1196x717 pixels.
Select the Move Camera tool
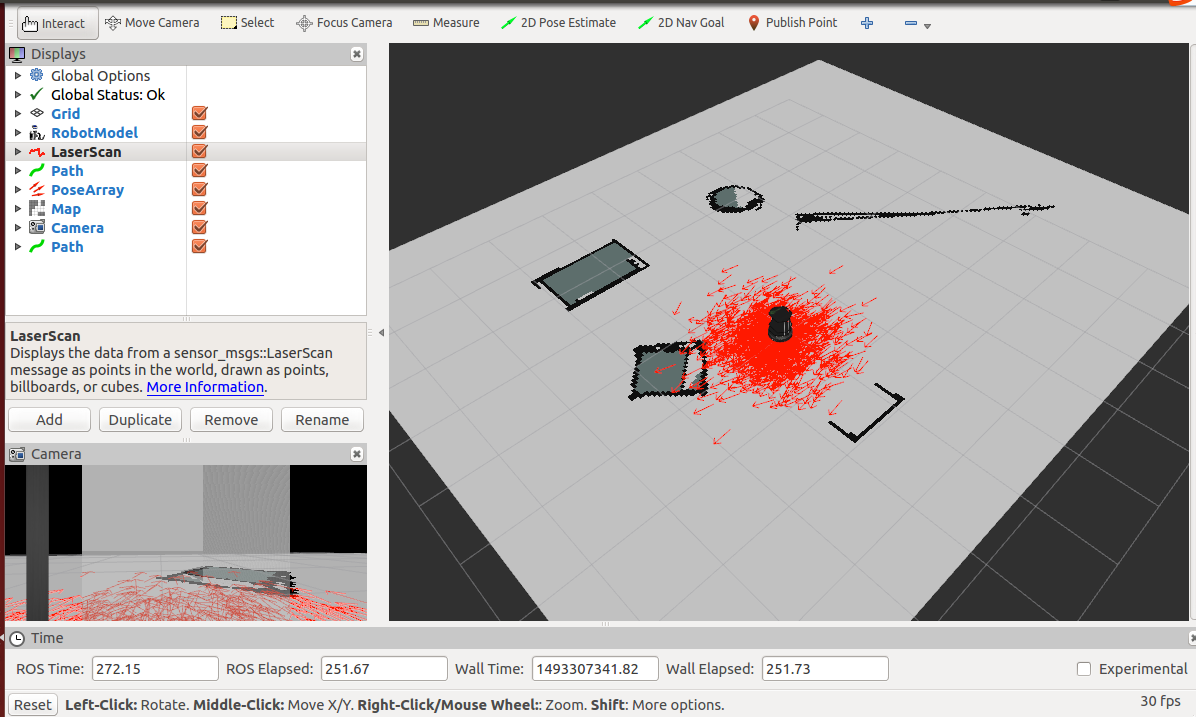(152, 23)
